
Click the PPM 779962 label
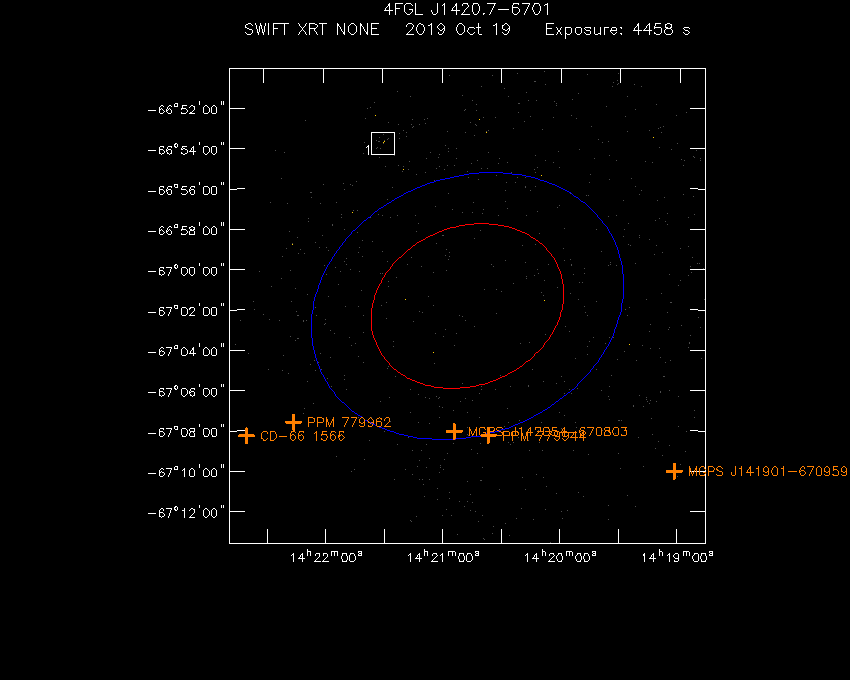click(x=349, y=422)
